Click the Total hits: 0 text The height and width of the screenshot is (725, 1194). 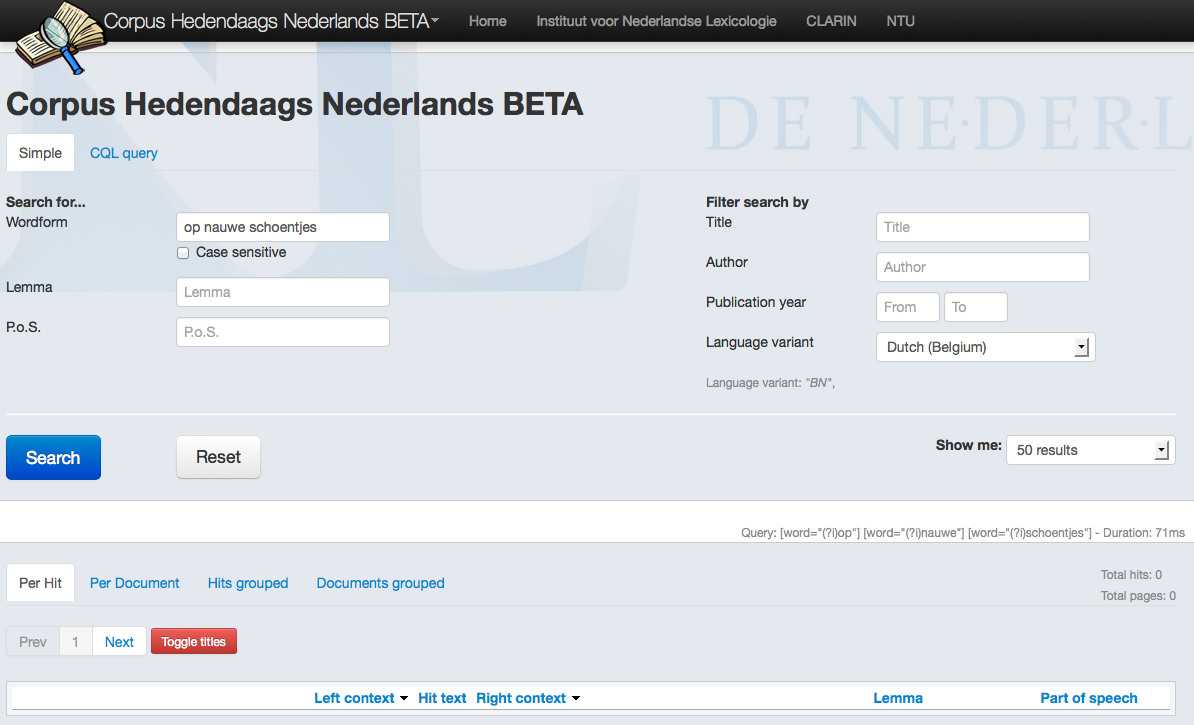1131,575
